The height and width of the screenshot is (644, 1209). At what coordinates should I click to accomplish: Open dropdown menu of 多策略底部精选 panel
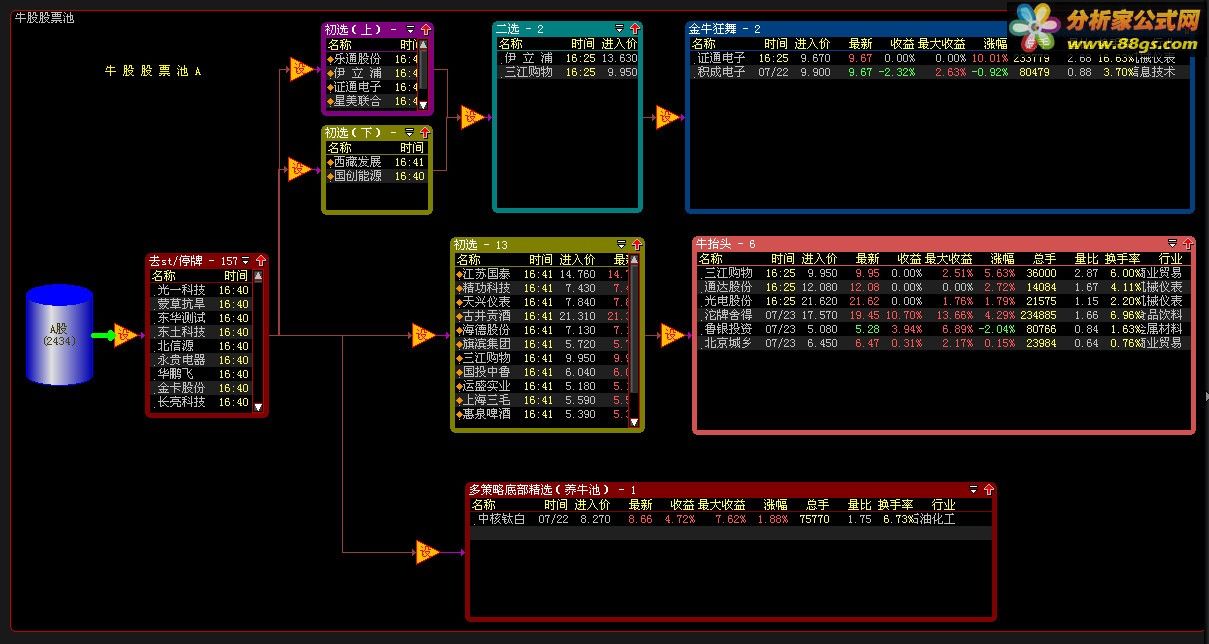(974, 490)
